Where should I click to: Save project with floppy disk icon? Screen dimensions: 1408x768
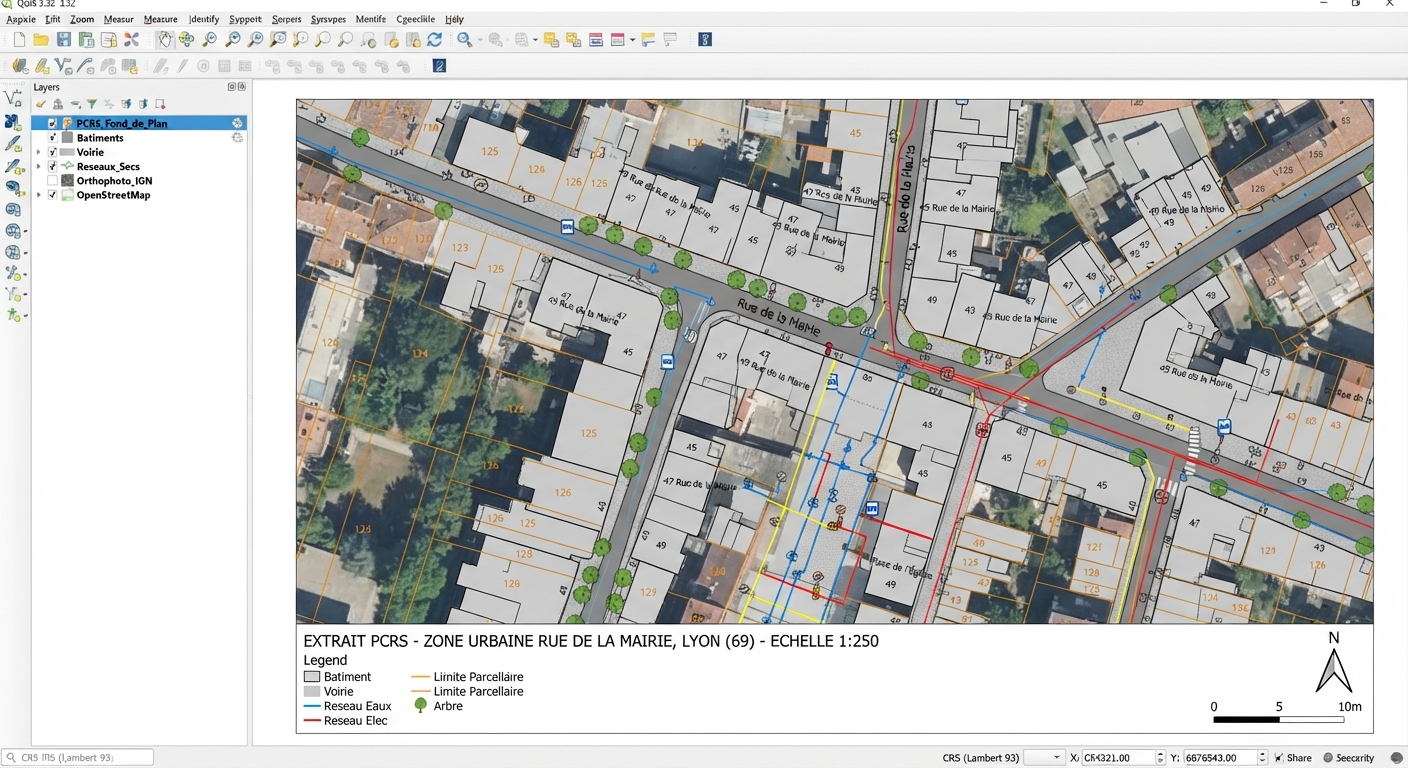(64, 40)
